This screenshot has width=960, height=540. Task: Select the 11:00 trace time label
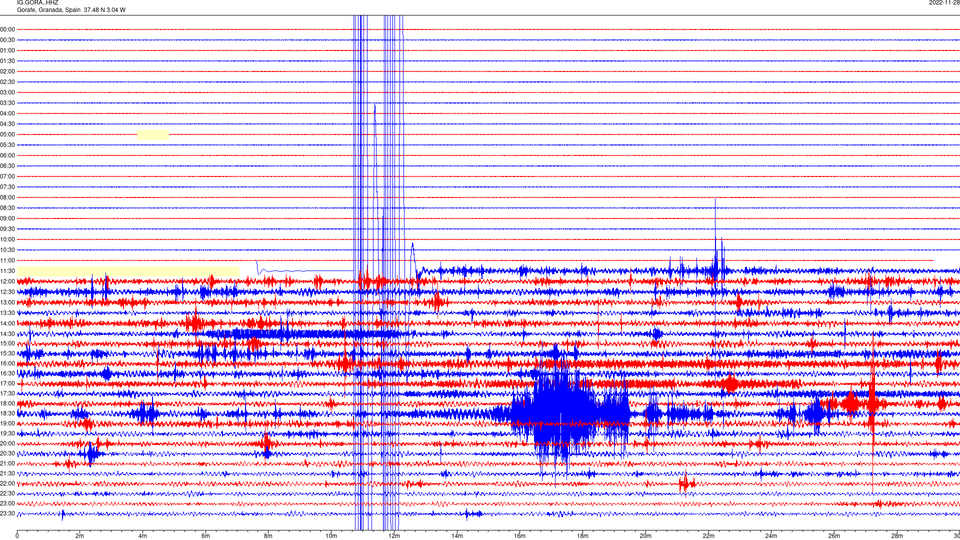(7, 260)
